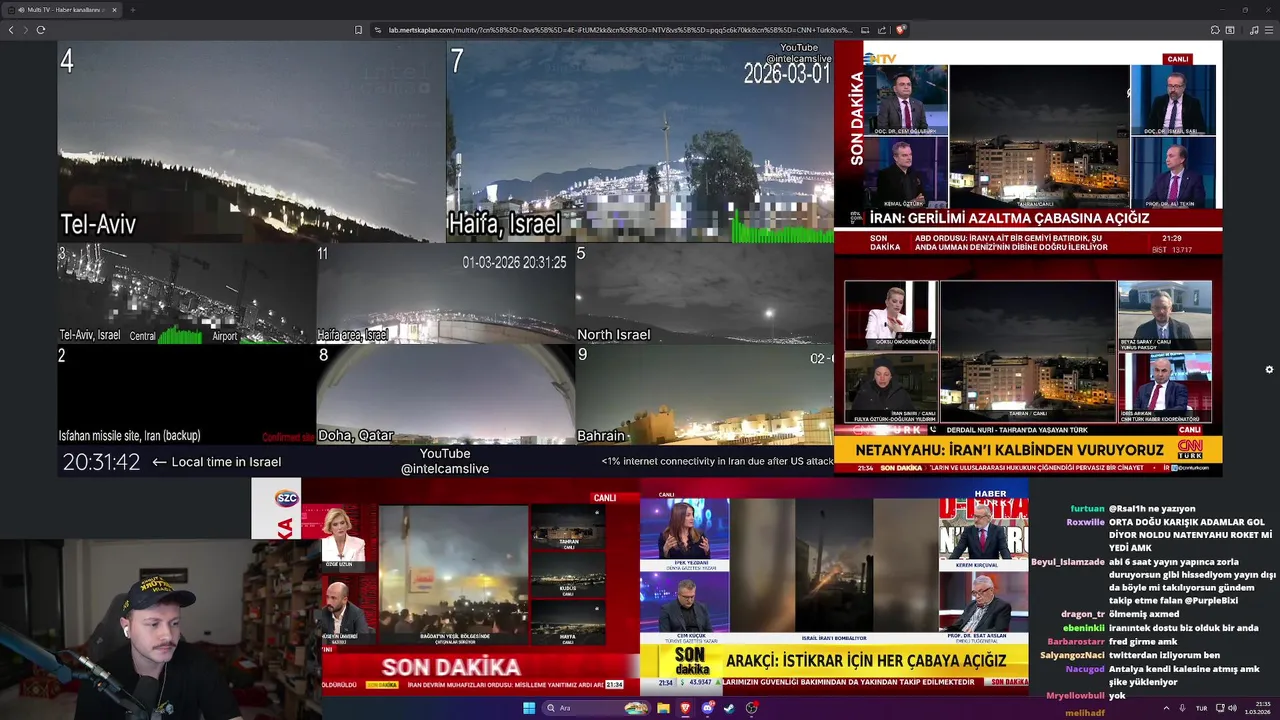Open the media control music note icon

tap(1254, 30)
